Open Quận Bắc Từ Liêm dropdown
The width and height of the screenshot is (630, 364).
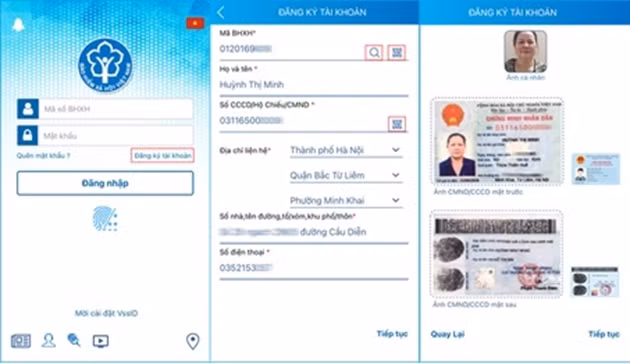coord(346,176)
